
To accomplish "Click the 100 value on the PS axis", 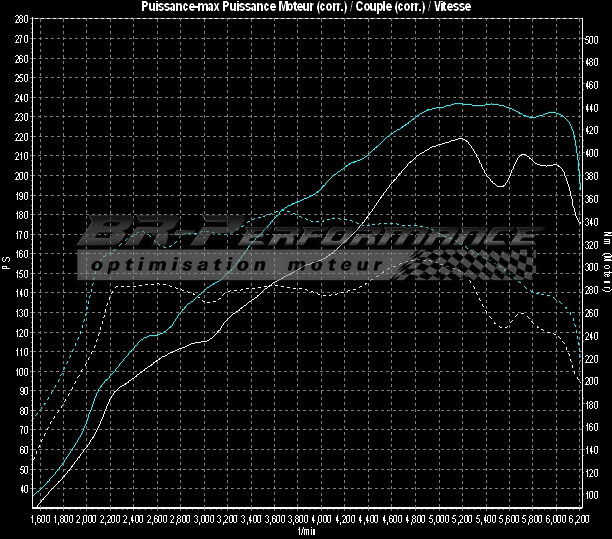I will click(x=22, y=371).
